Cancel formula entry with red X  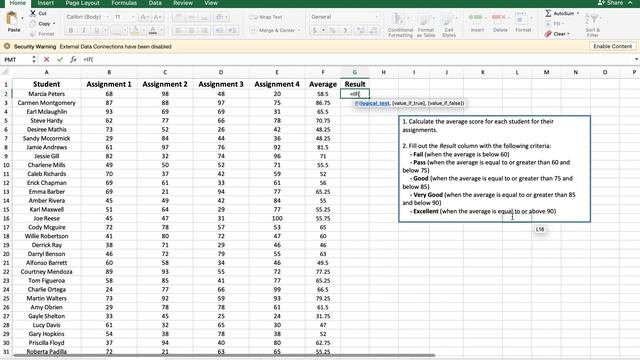(x=47, y=60)
